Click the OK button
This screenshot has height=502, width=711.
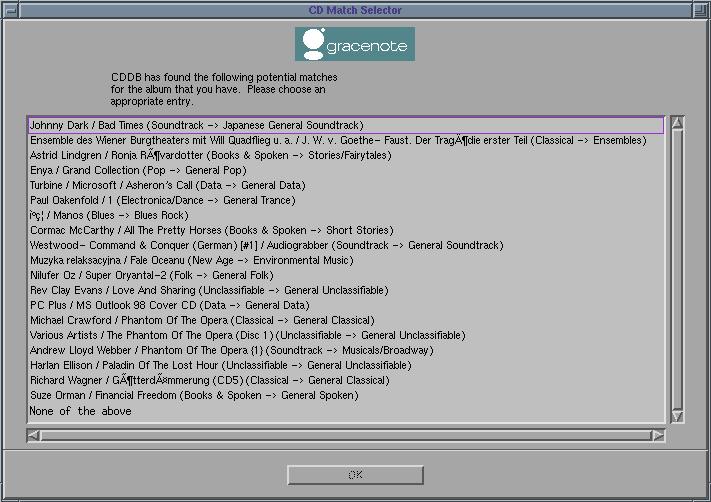click(x=355, y=475)
